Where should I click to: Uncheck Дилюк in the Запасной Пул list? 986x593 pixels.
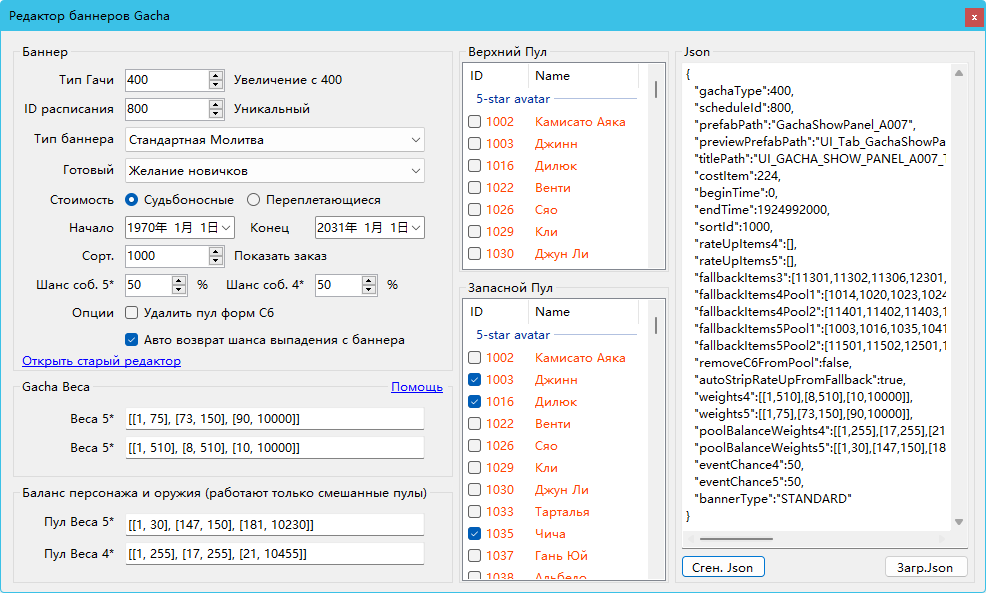click(475, 402)
